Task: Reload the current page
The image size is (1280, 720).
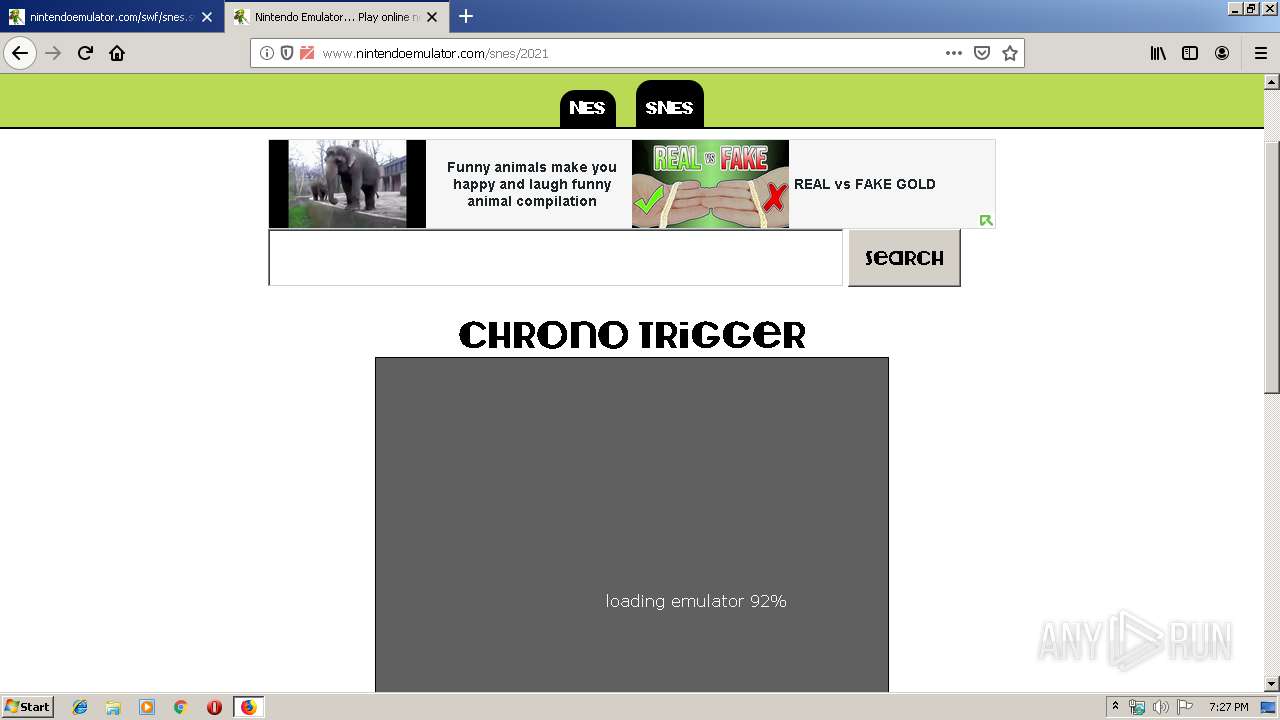Action: pos(85,53)
